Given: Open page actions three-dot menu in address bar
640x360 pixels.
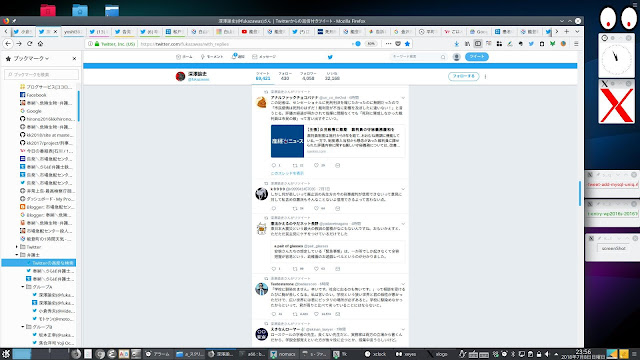Looking at the screenshot, I should pos(388,44).
